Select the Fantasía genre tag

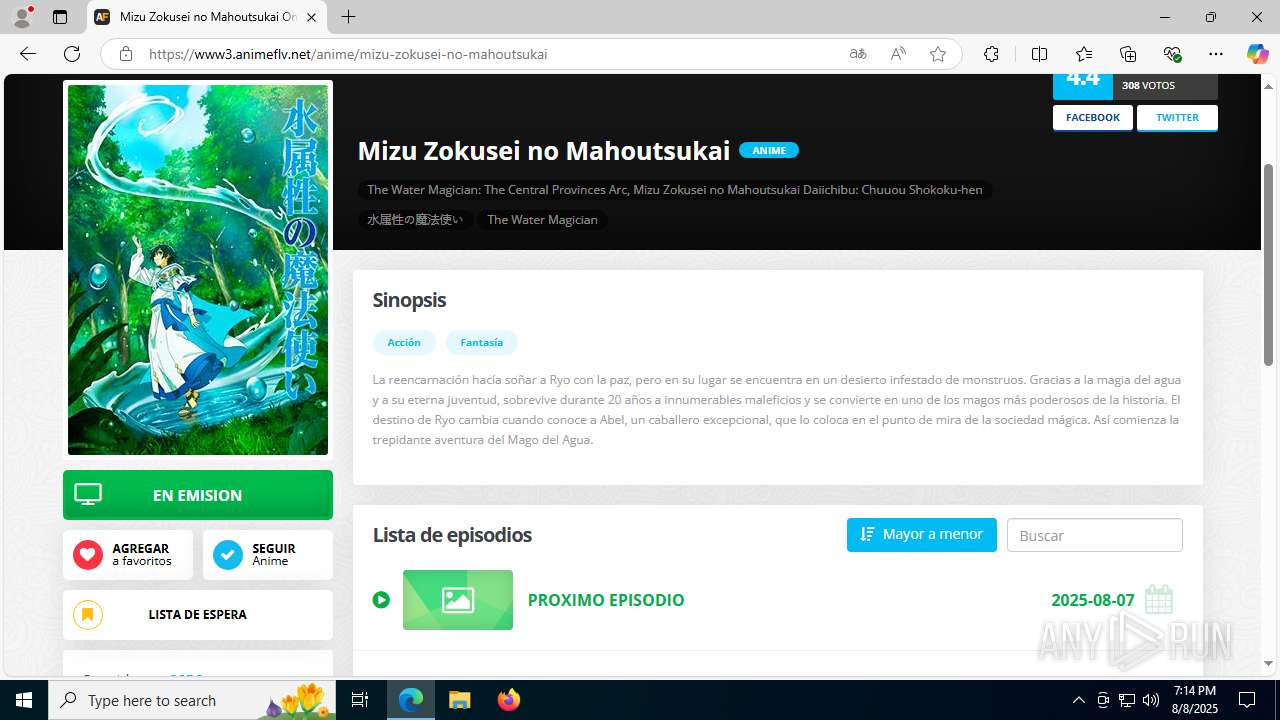pyautogui.click(x=481, y=342)
